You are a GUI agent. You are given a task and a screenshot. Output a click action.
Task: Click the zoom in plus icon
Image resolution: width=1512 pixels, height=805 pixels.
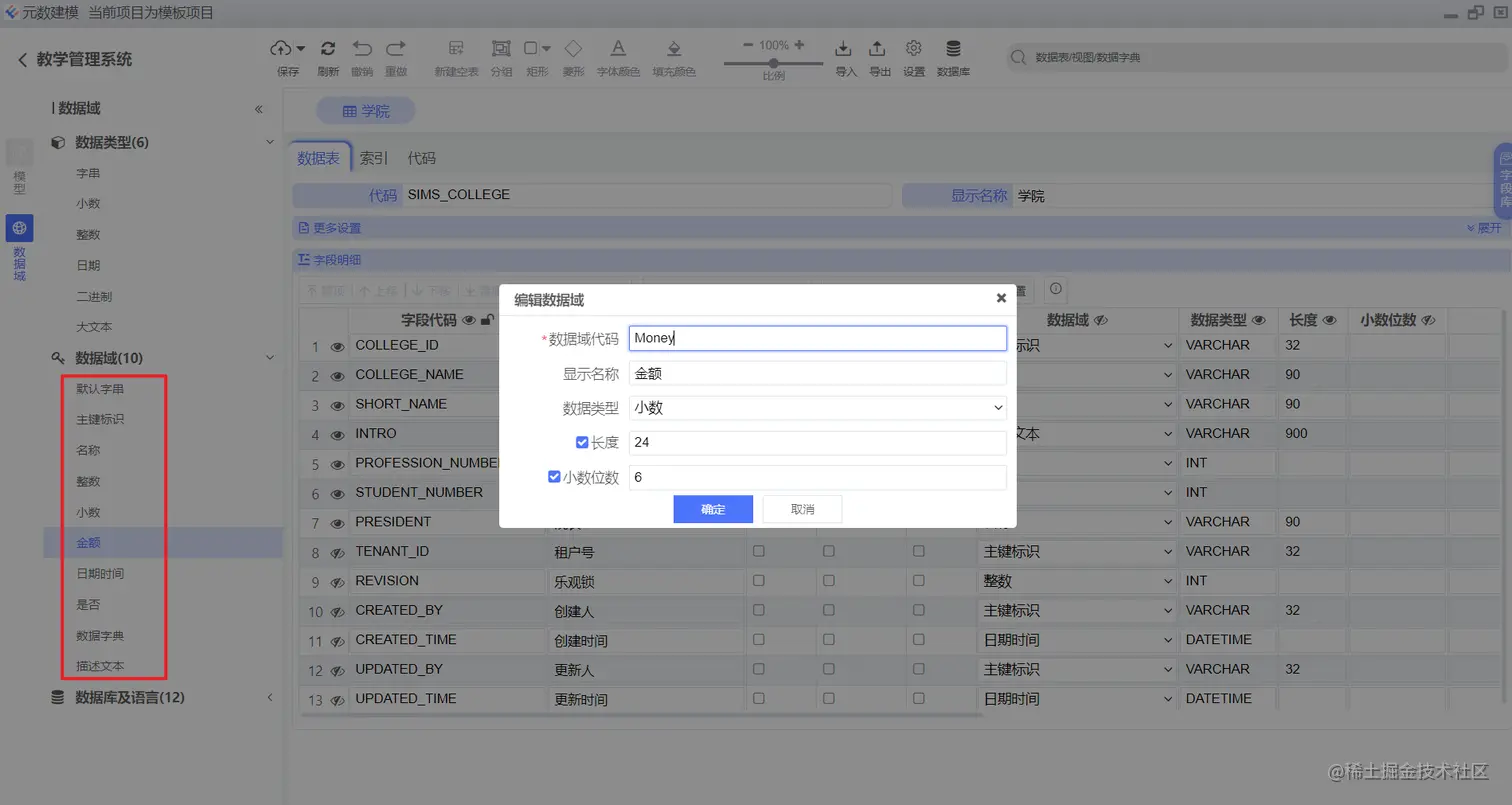799,45
